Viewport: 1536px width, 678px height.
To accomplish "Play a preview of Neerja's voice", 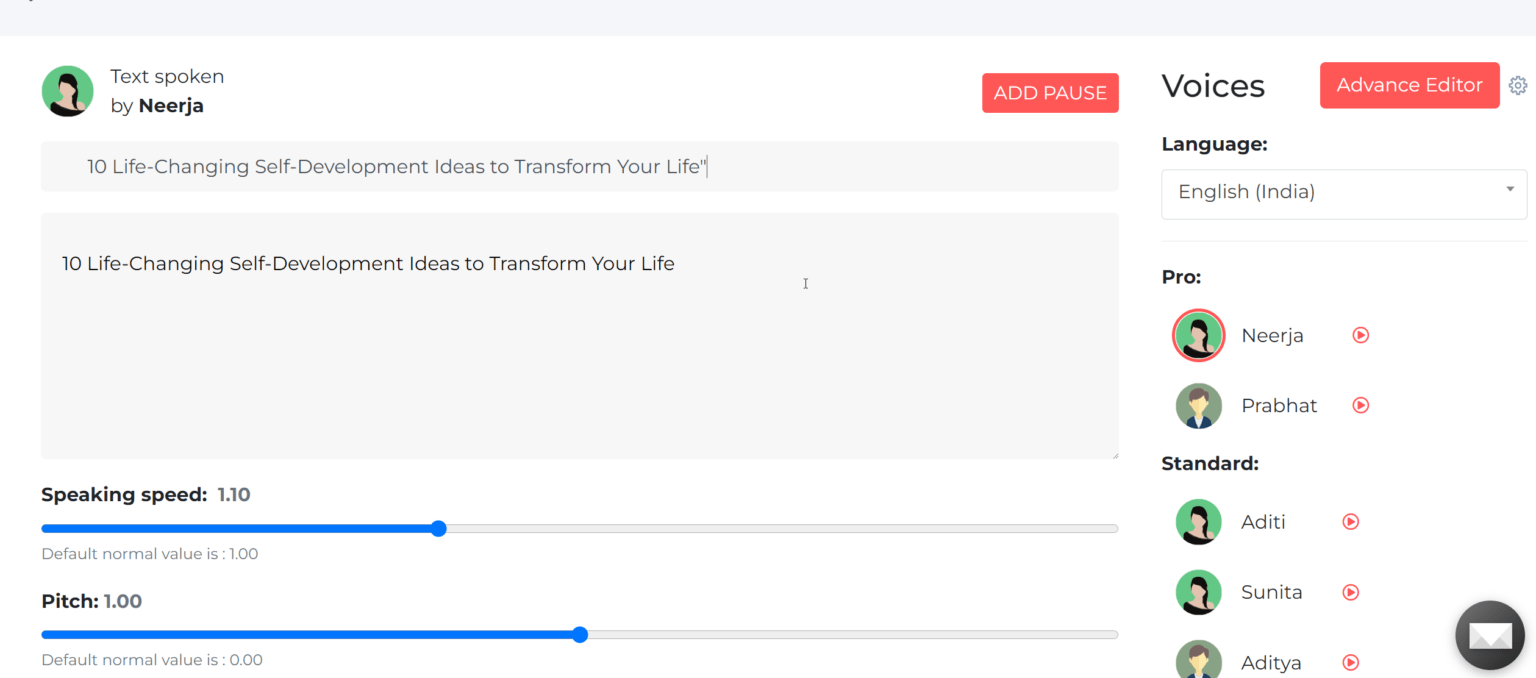I will tap(1360, 335).
